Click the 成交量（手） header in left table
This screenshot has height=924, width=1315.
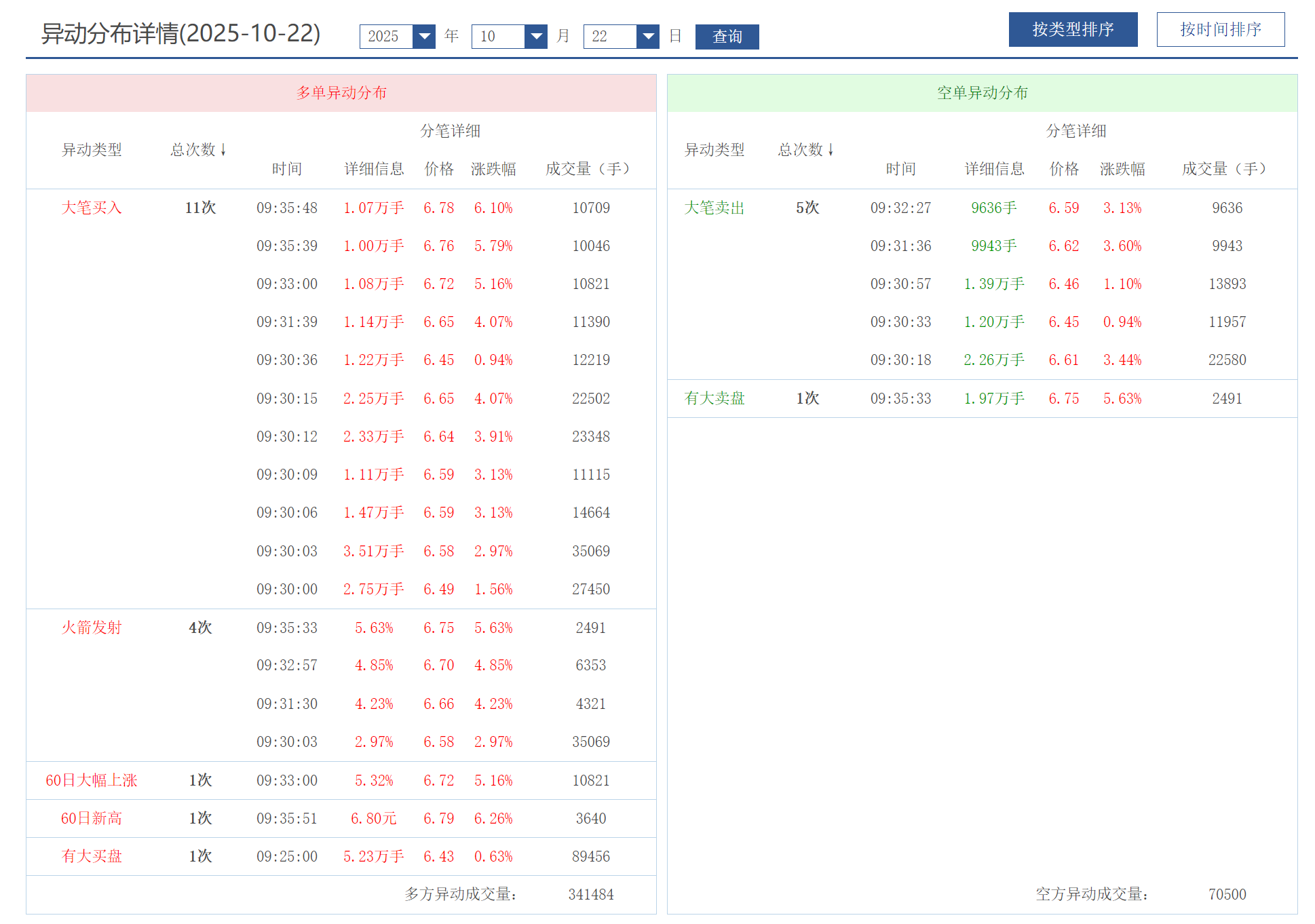(x=588, y=169)
